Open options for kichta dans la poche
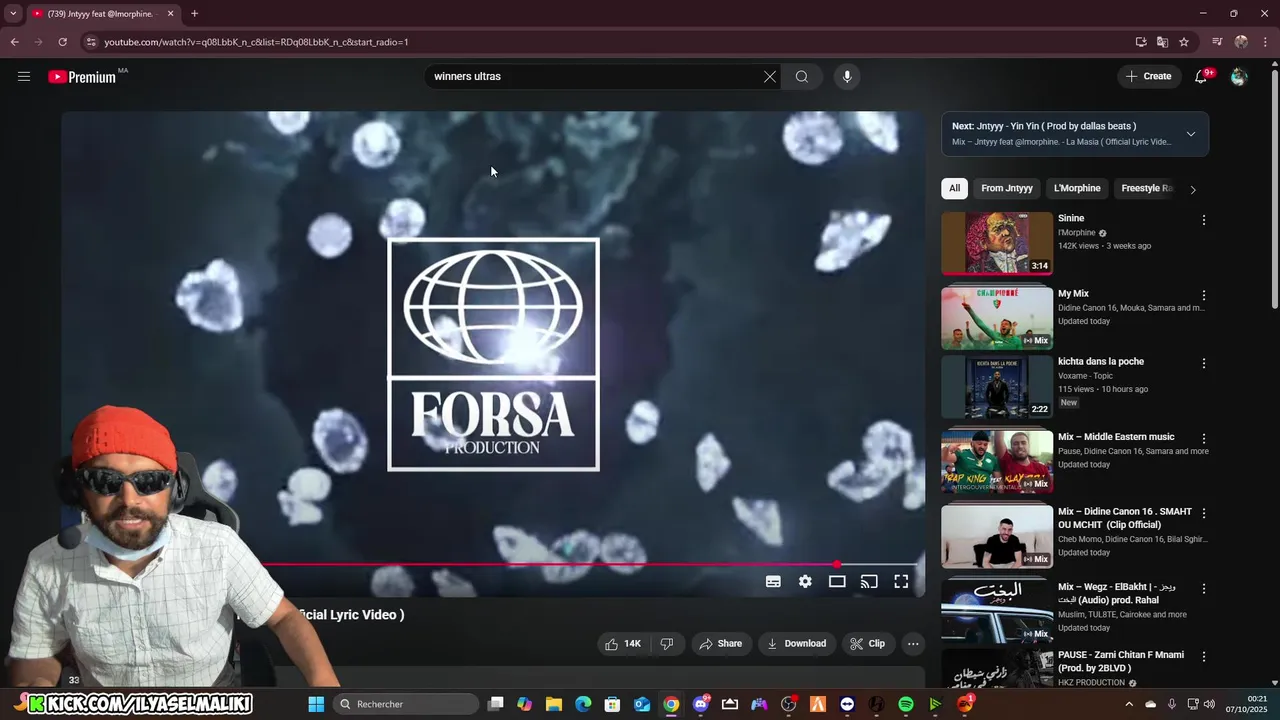 pos(1204,363)
